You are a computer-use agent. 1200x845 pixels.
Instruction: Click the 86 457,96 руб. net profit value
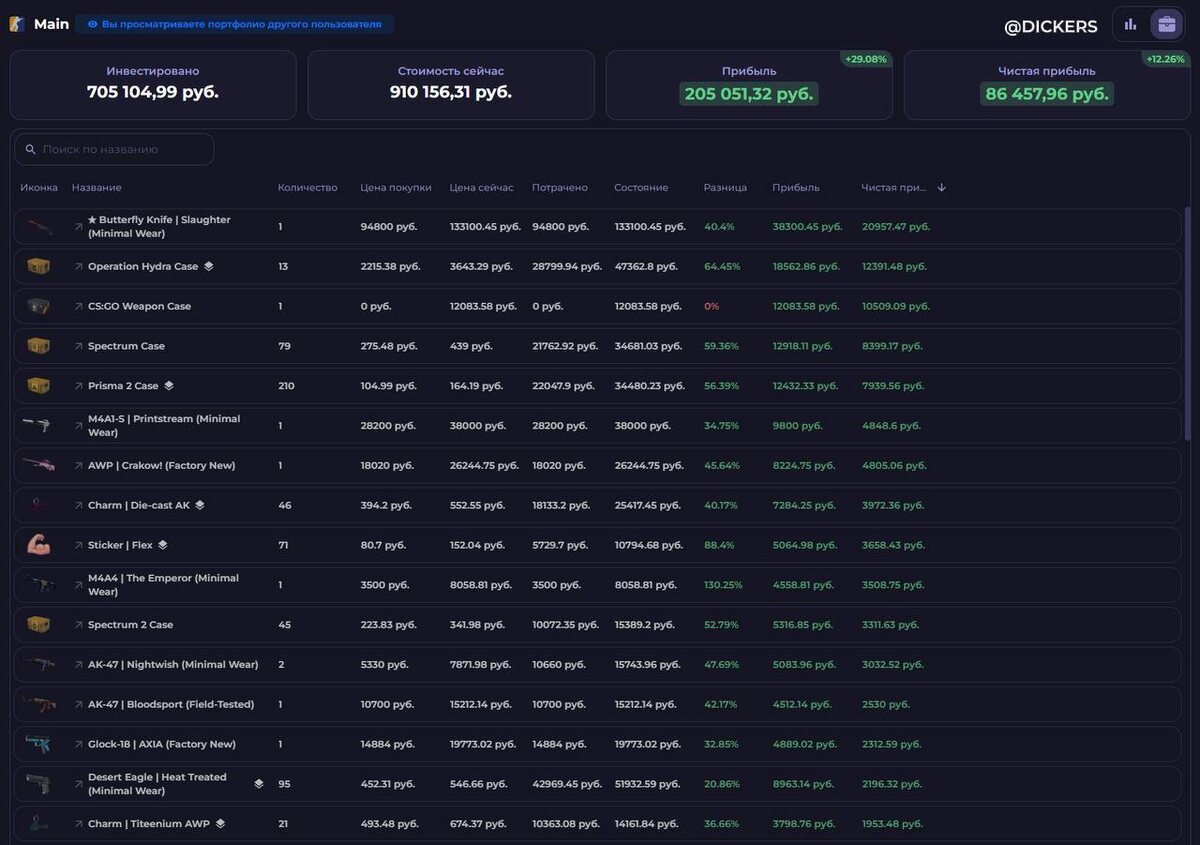(1047, 94)
